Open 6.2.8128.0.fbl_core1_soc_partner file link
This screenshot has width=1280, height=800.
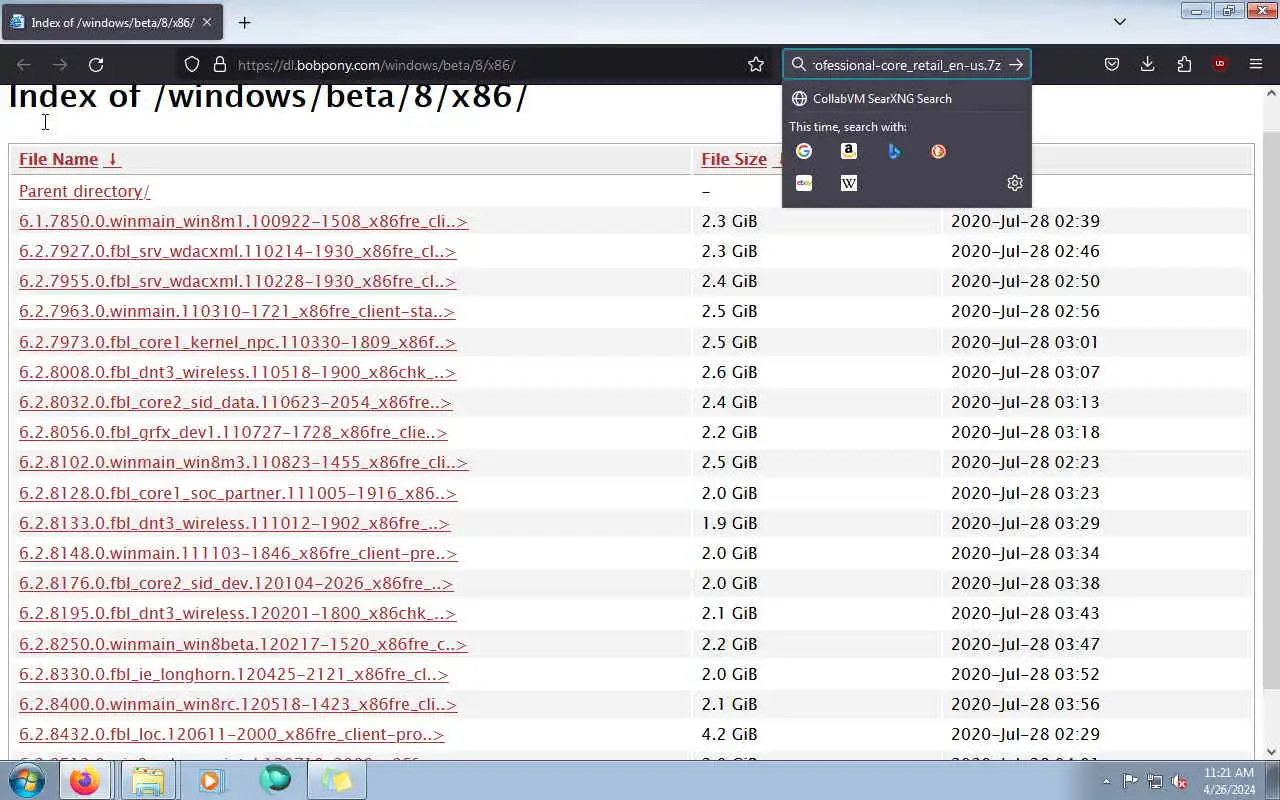(x=237, y=493)
